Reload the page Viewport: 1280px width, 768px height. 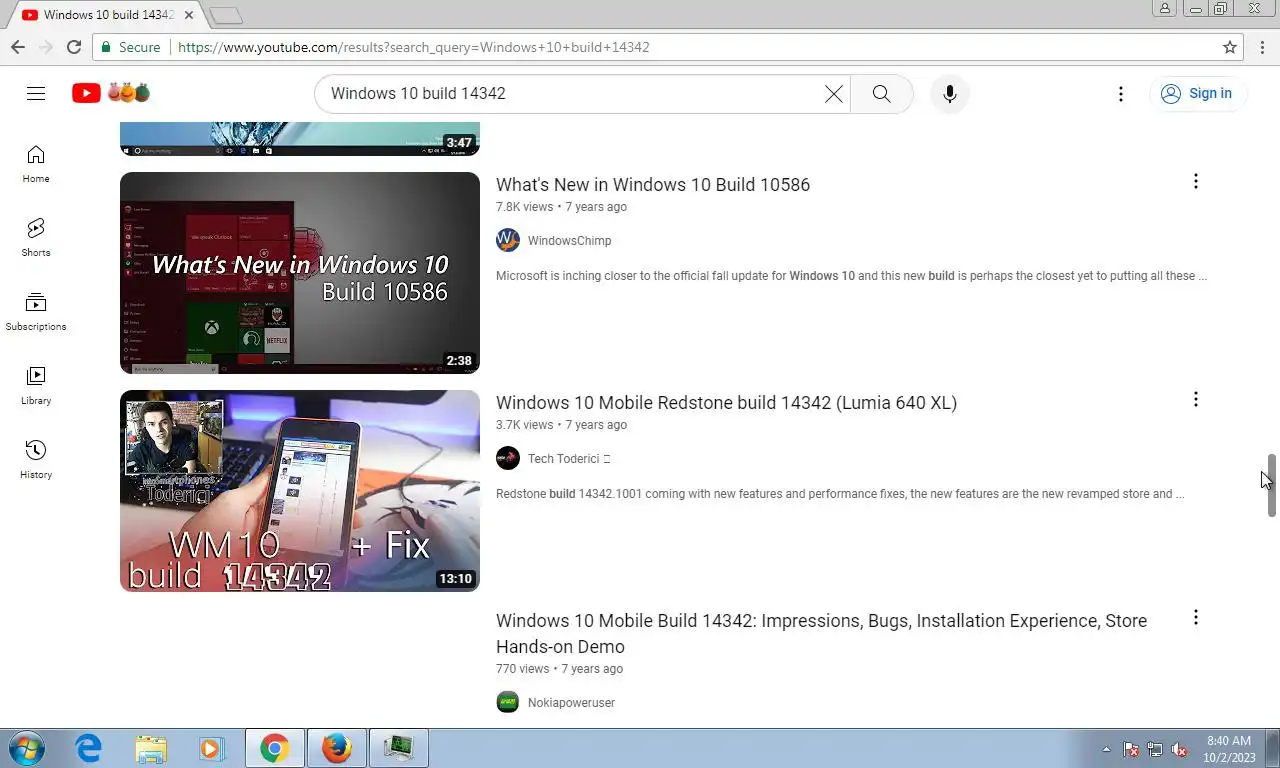[74, 47]
